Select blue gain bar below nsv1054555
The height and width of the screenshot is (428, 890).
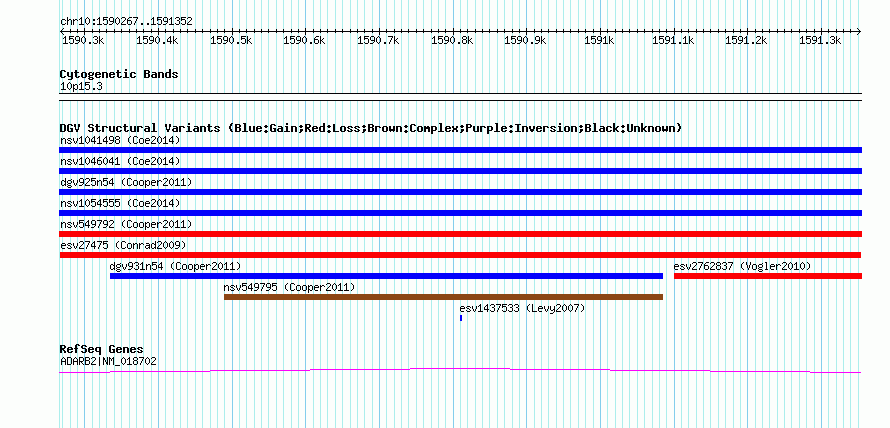point(461,213)
